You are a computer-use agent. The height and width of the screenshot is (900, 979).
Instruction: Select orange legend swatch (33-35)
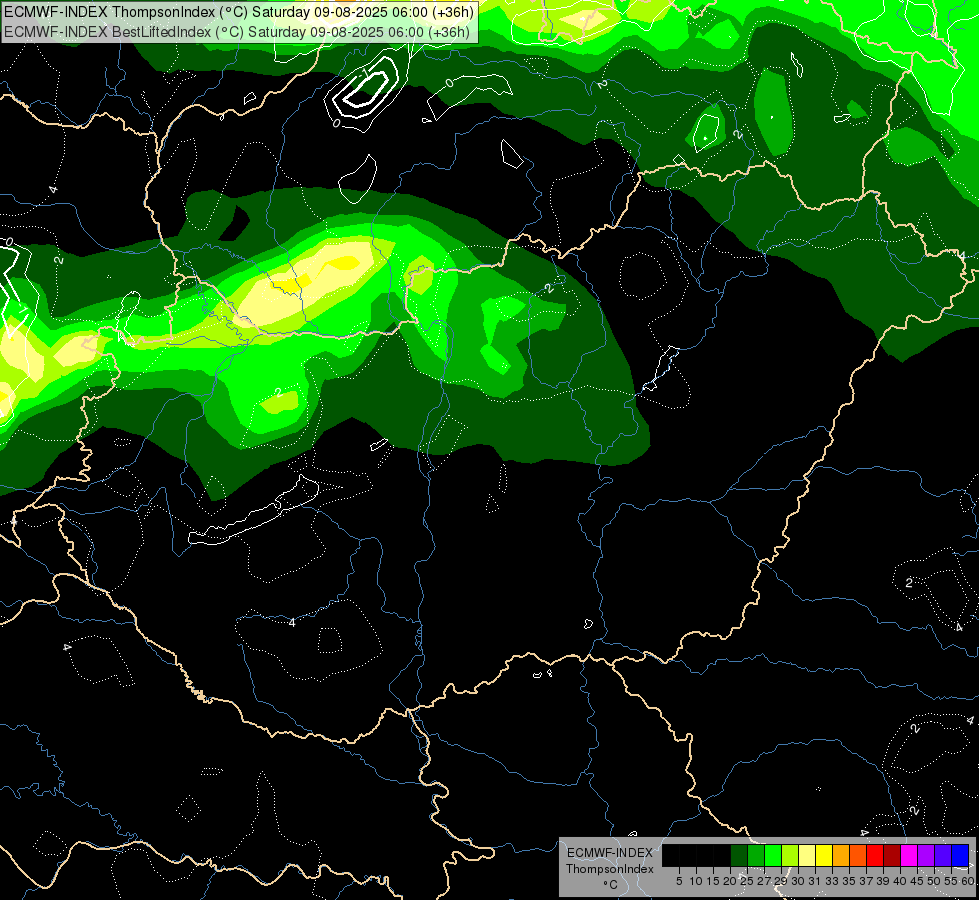coord(841,855)
